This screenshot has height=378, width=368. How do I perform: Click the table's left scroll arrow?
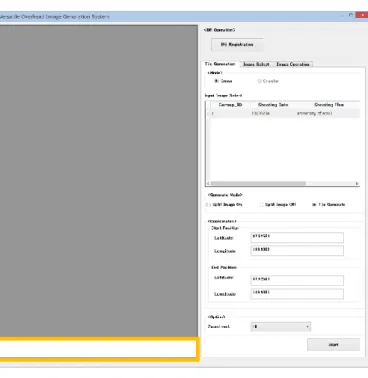tap(208, 183)
